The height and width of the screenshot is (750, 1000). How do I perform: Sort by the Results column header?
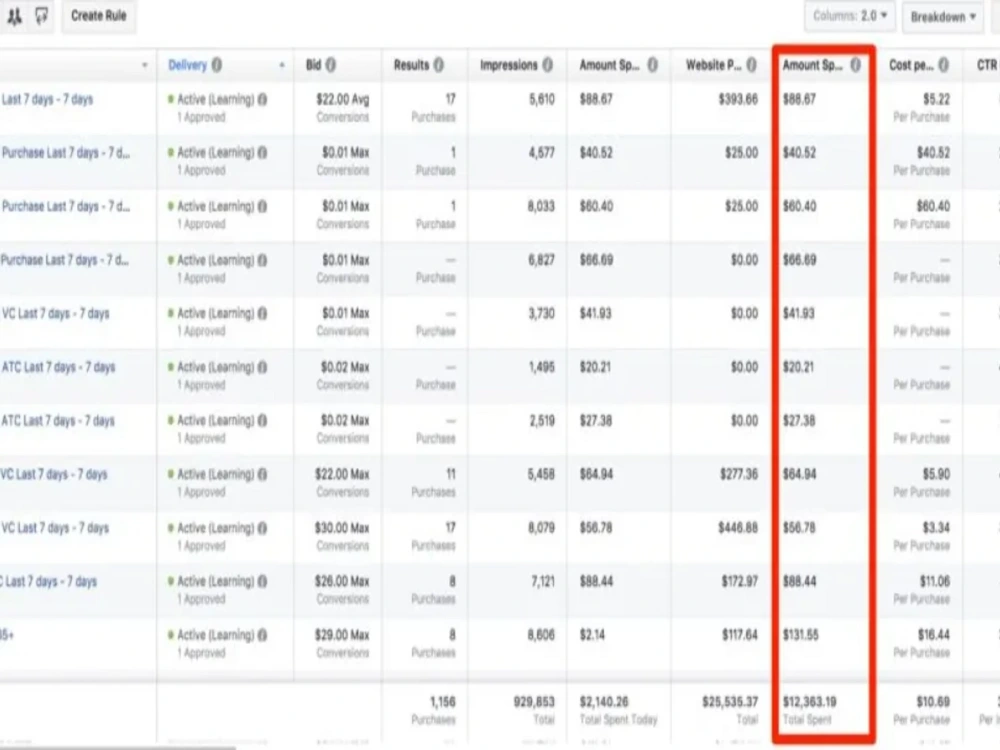pos(411,65)
